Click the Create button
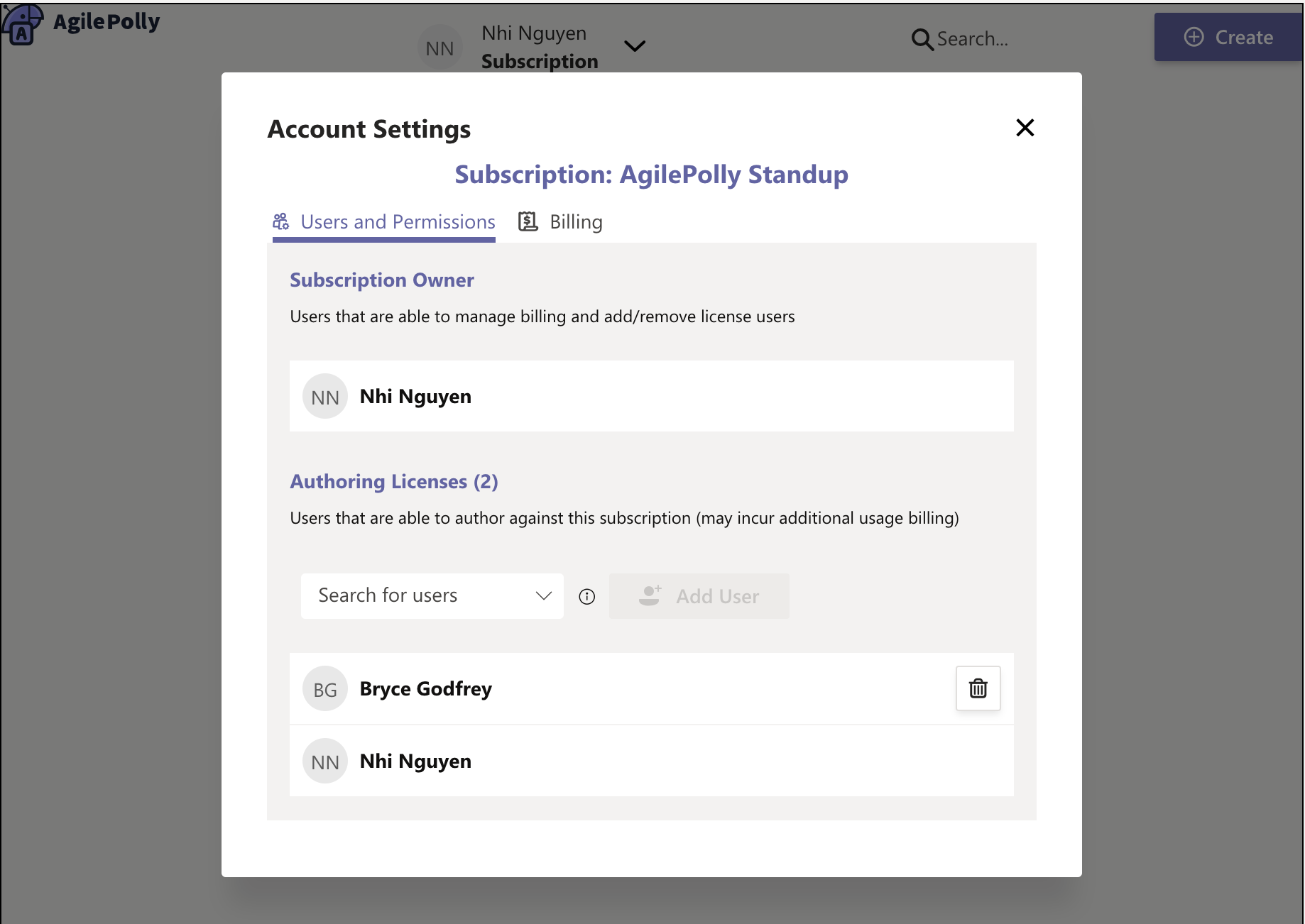The height and width of the screenshot is (924, 1305). 1228,37
